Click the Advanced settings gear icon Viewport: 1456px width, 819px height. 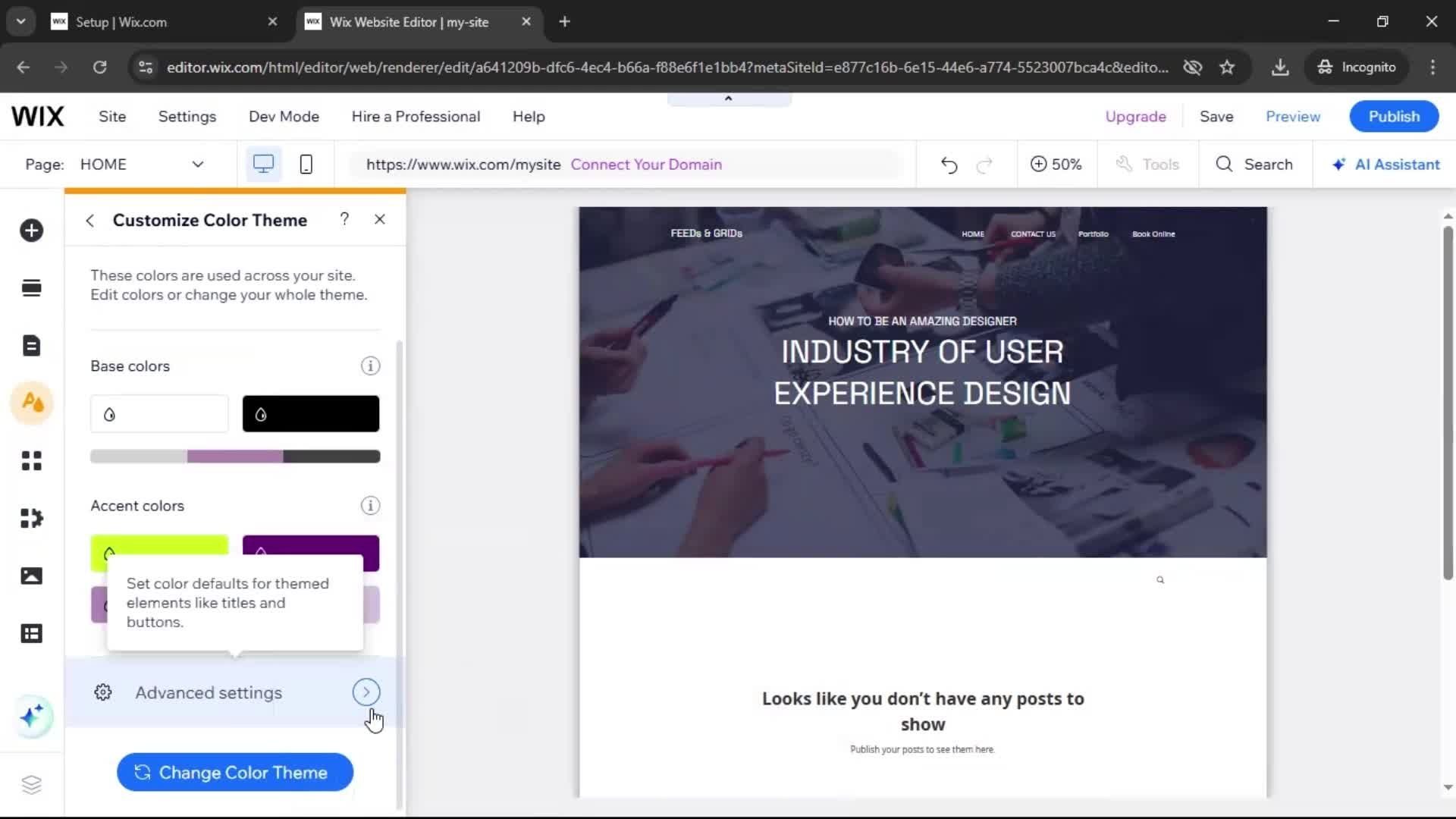[103, 692]
